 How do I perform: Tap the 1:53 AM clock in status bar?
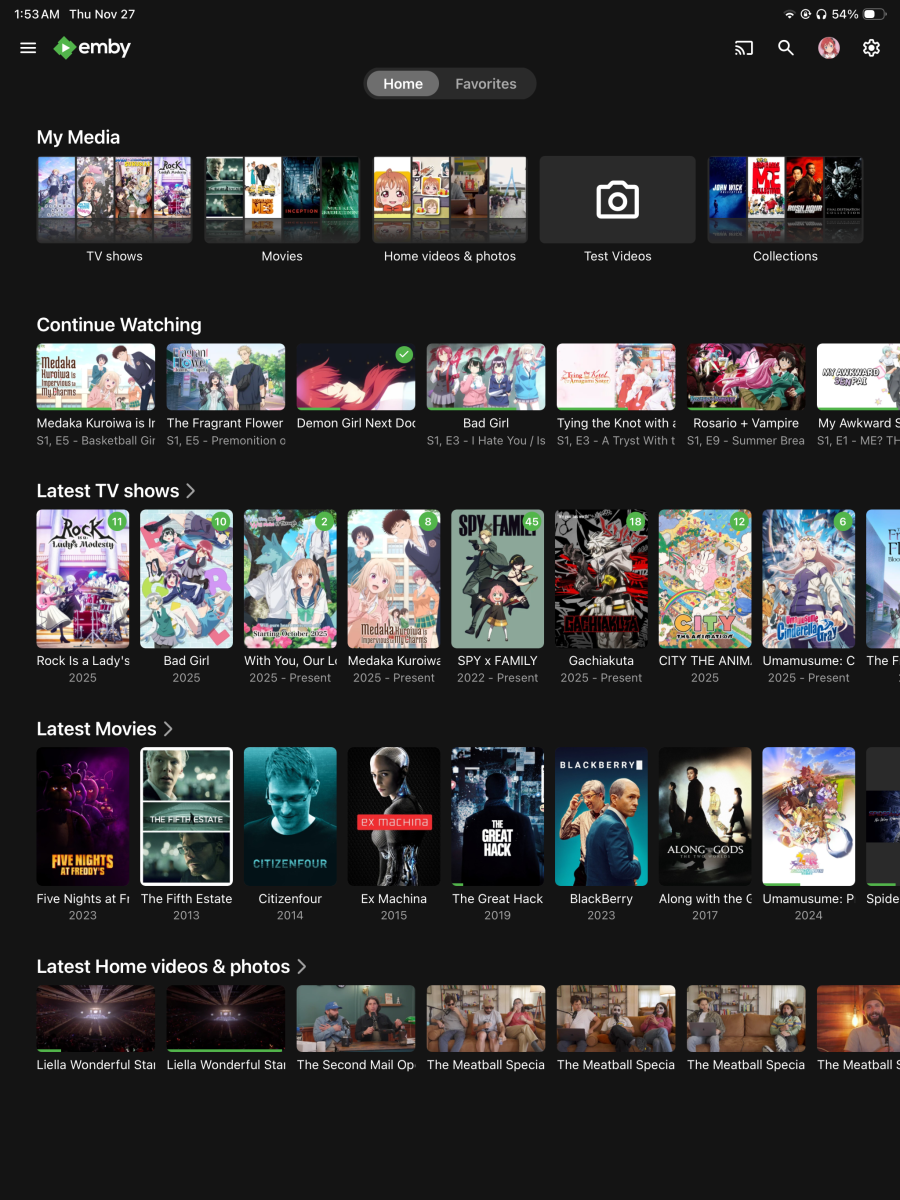tap(37, 15)
